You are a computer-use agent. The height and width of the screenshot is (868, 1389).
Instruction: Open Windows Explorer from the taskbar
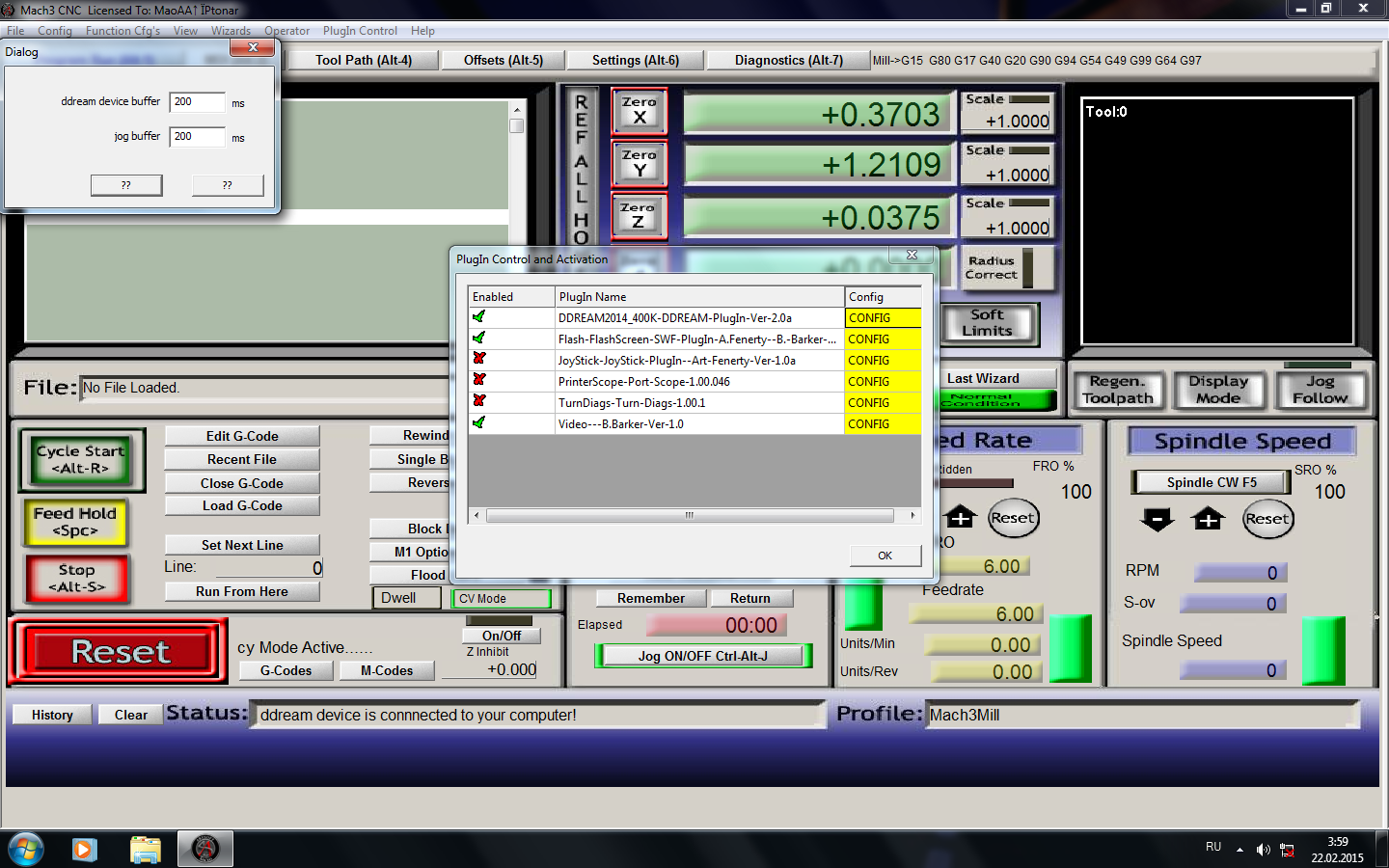point(146,850)
